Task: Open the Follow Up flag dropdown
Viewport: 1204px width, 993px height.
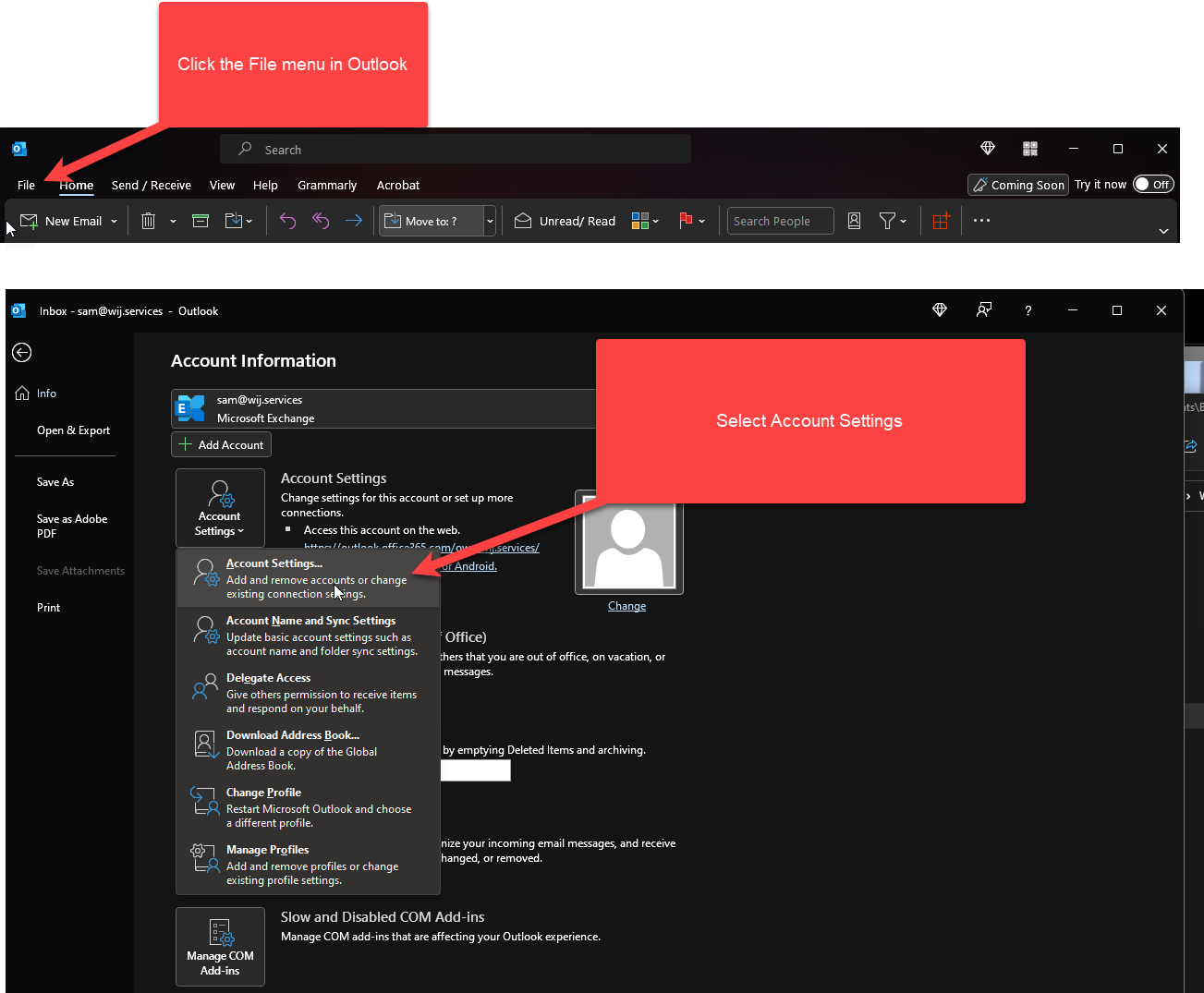Action: pos(692,221)
